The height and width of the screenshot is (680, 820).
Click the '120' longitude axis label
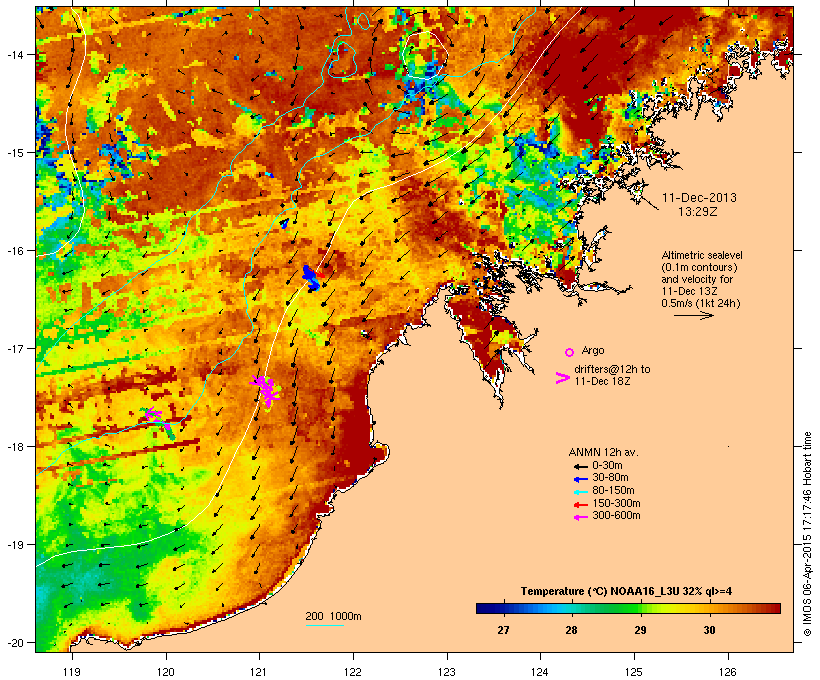pos(166,672)
